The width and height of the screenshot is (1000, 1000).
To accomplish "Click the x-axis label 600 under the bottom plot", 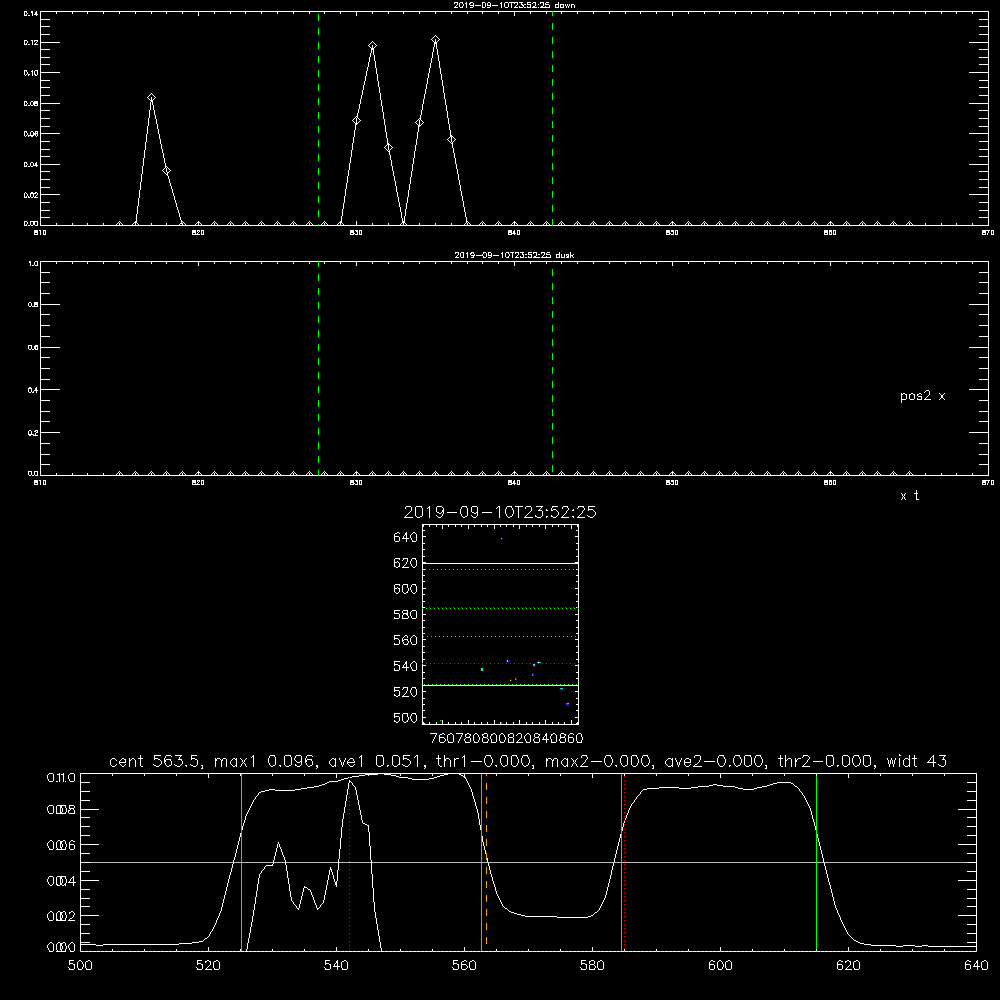I will pos(720,966).
